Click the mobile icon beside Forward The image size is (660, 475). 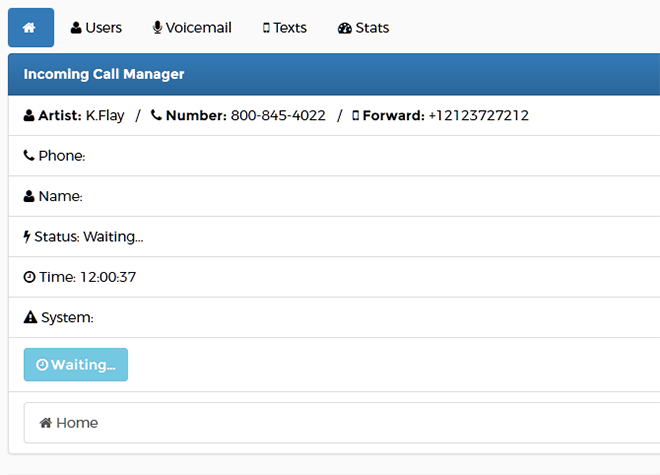[356, 115]
